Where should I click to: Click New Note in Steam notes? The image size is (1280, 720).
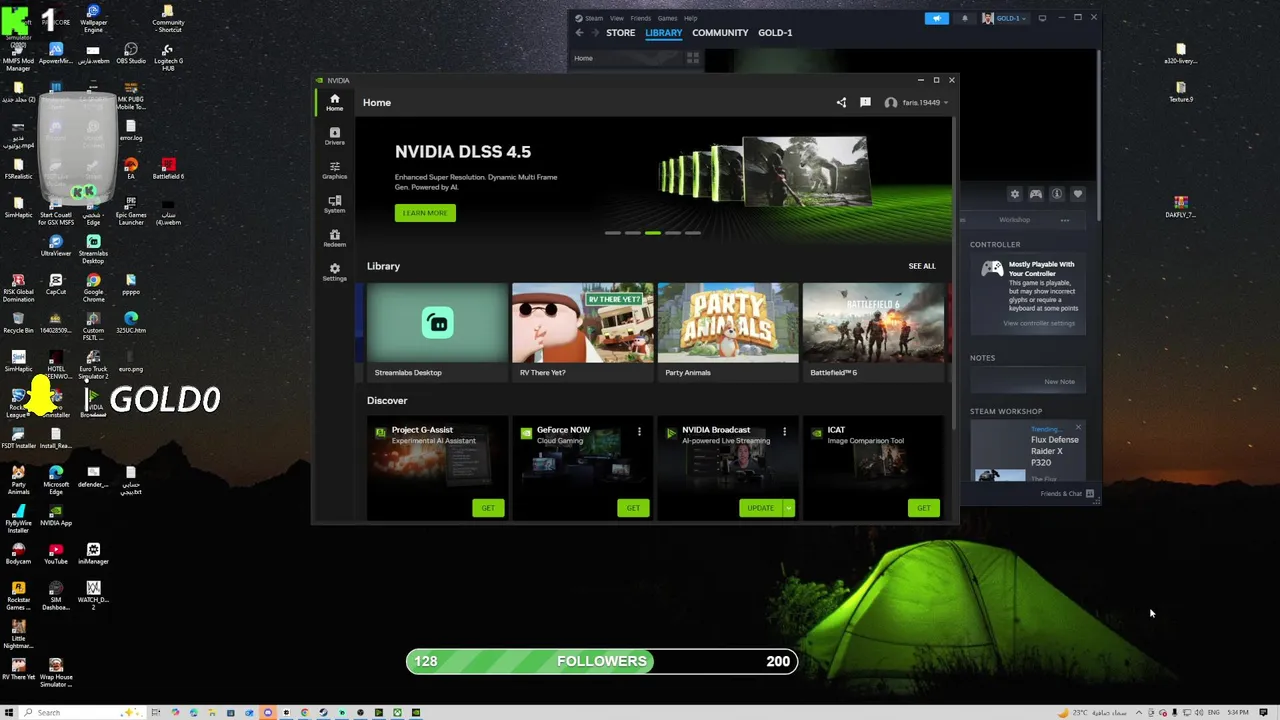click(1059, 381)
